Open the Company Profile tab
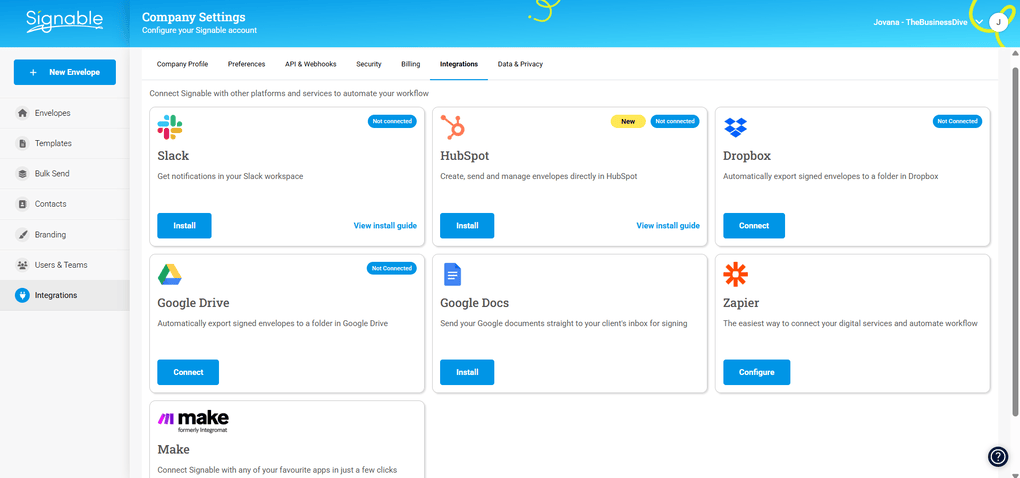1020x478 pixels. [x=182, y=64]
